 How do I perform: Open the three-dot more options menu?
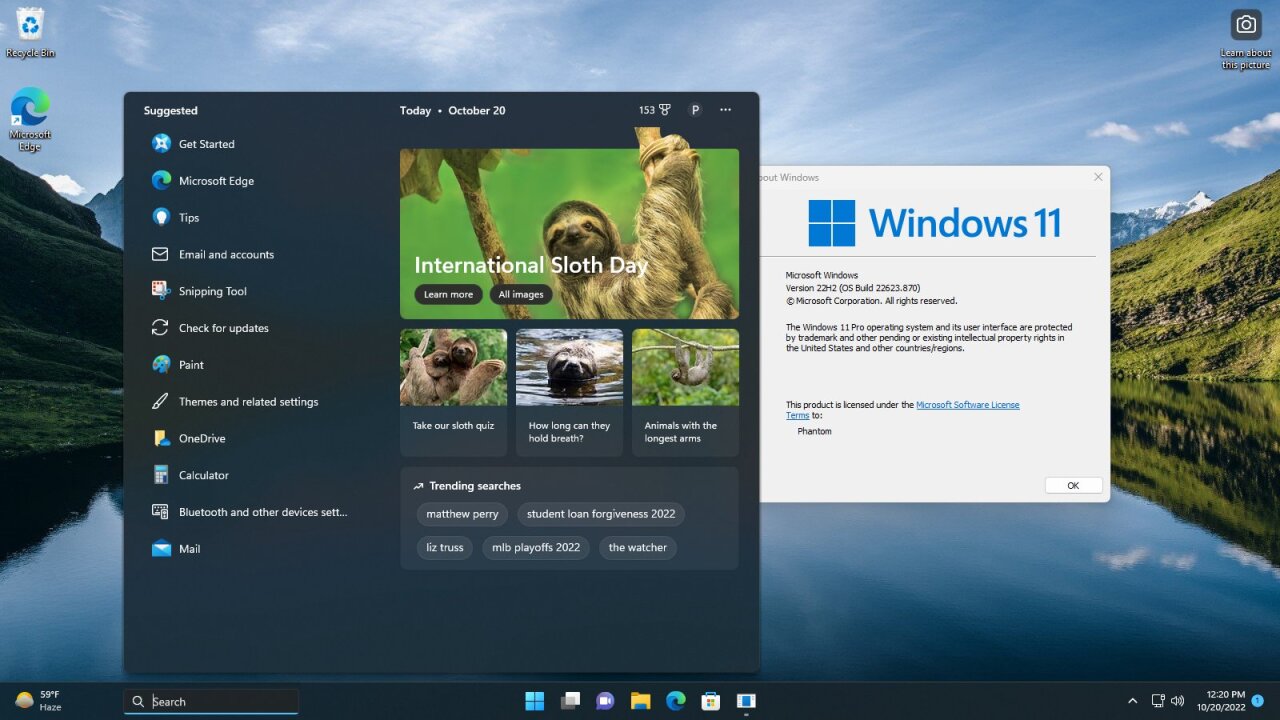coord(726,110)
